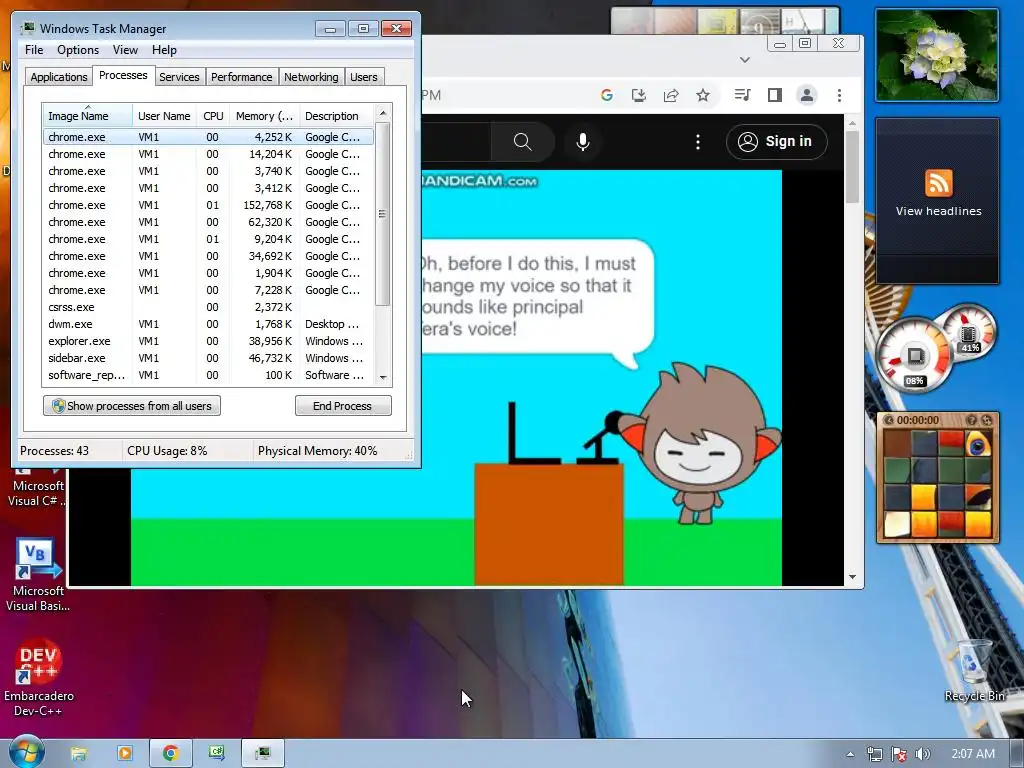Bookmark the page with the star icon
The height and width of the screenshot is (768, 1024).
pos(703,95)
